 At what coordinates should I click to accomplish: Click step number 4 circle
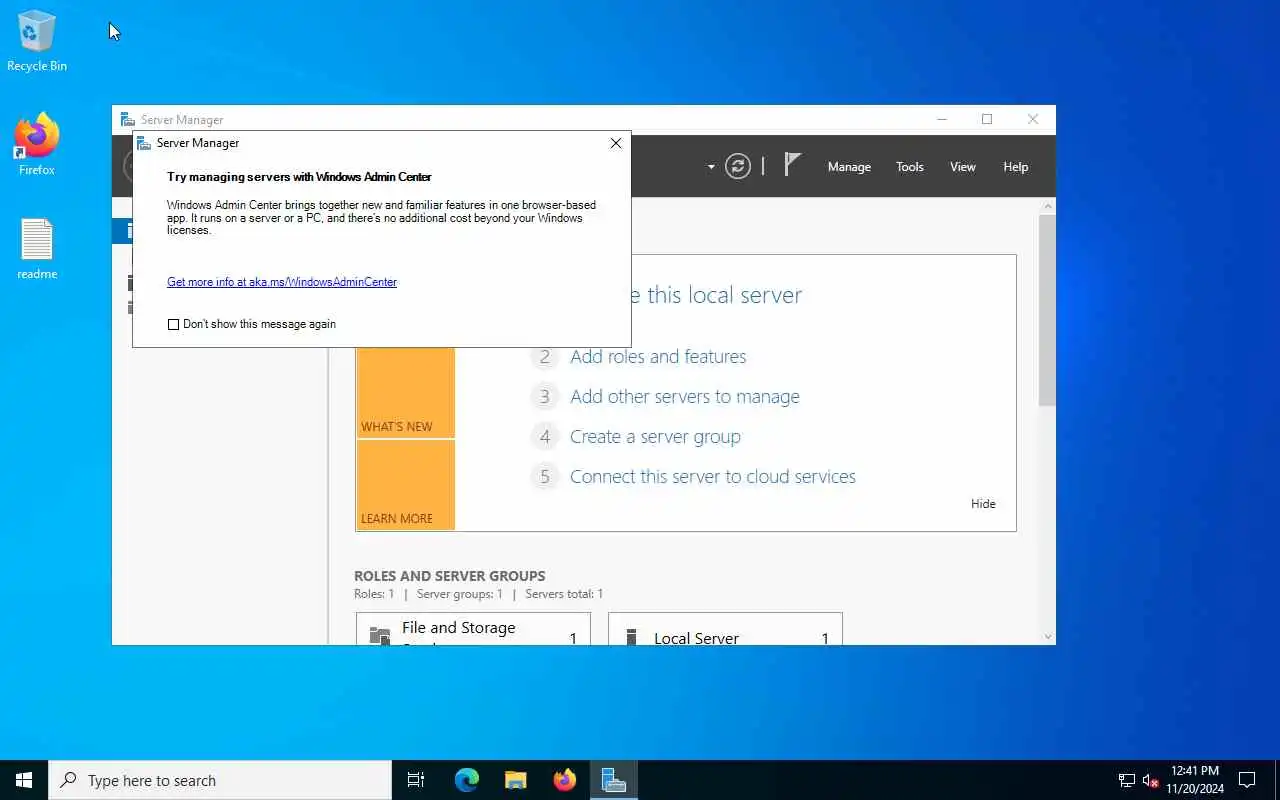pos(544,437)
